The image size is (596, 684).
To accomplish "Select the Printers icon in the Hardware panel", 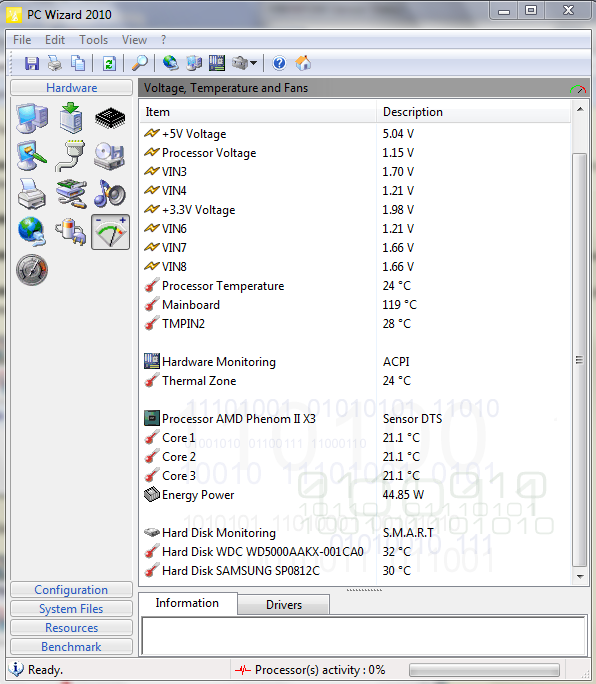I will coord(31,194).
